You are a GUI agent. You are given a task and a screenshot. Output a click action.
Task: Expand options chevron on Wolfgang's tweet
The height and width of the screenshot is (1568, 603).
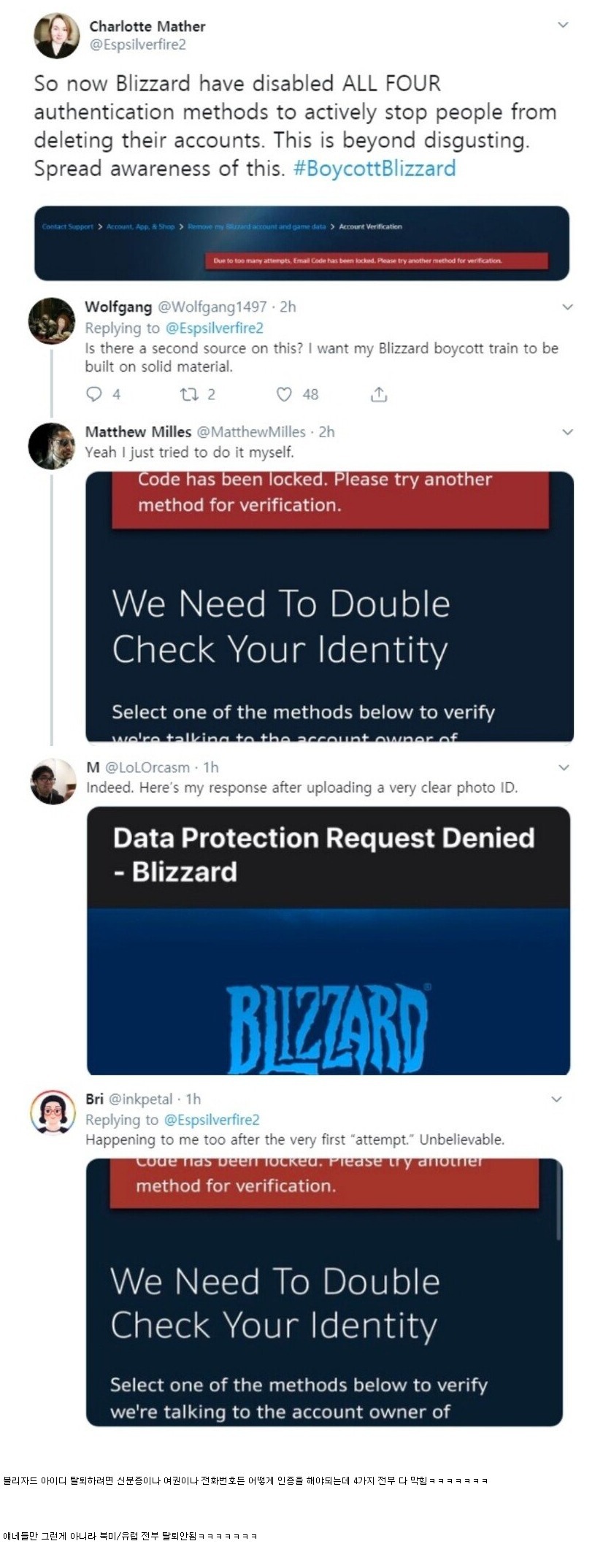(567, 307)
